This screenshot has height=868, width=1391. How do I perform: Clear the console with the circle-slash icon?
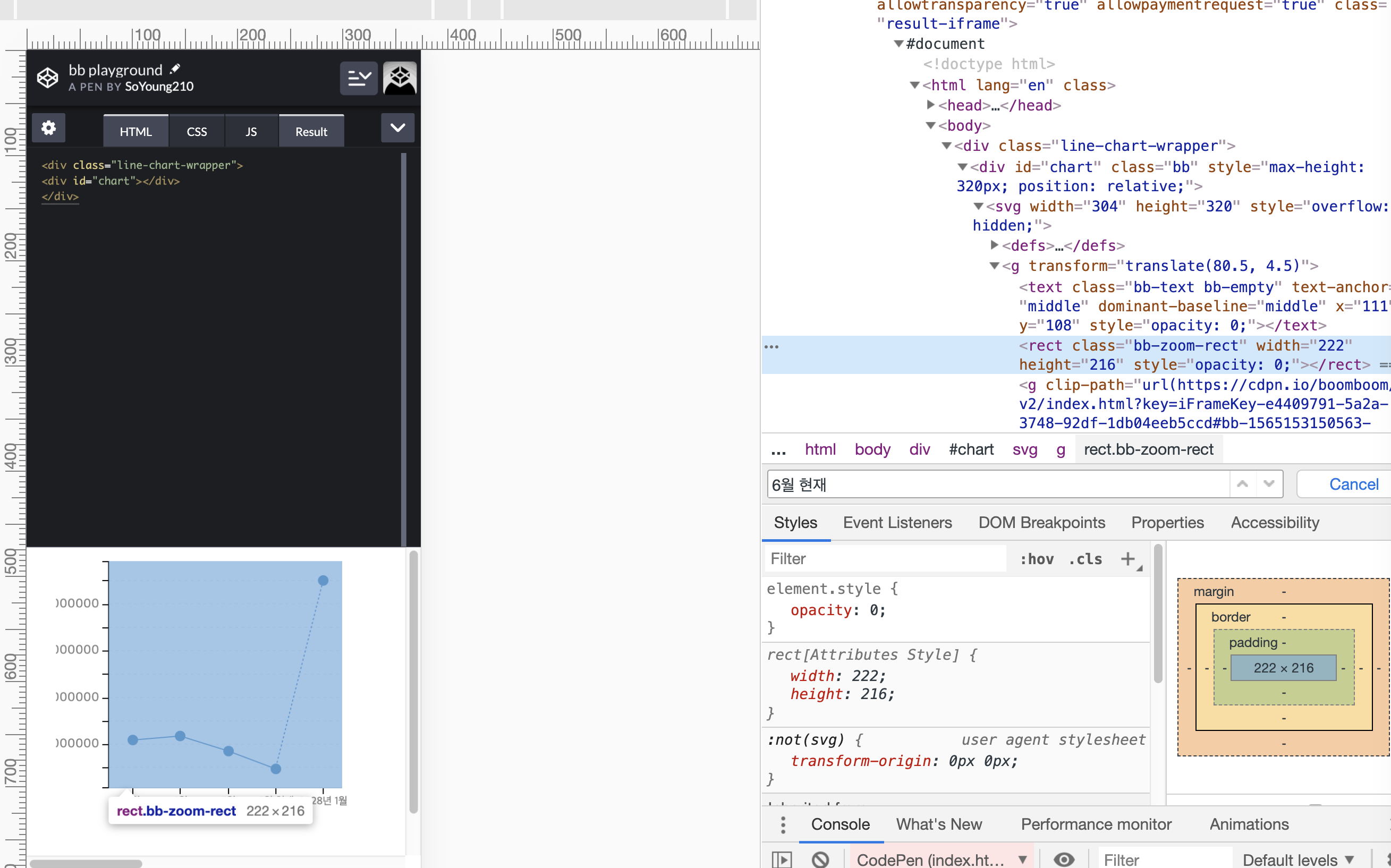point(821,859)
